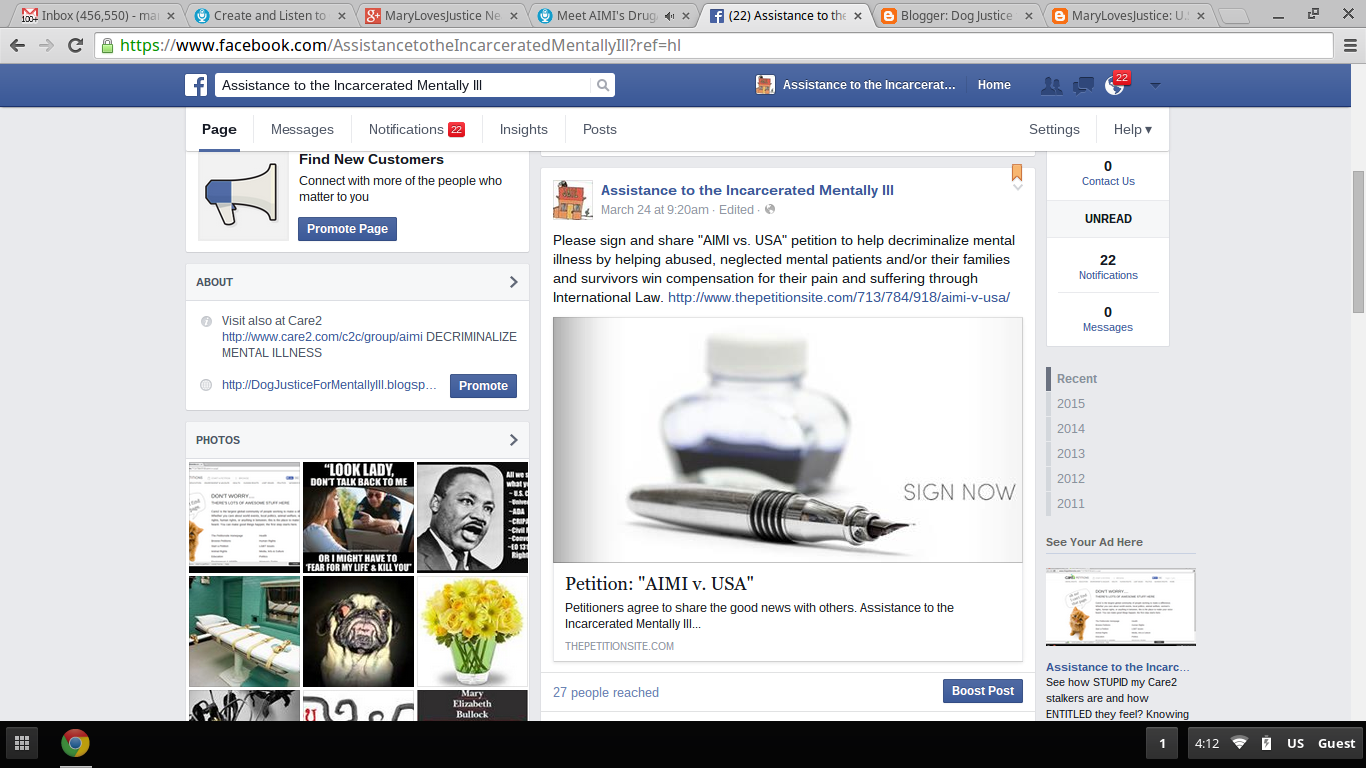Jump to 2015 in timeline navigator
This screenshot has width=1366, height=768.
tap(1071, 404)
